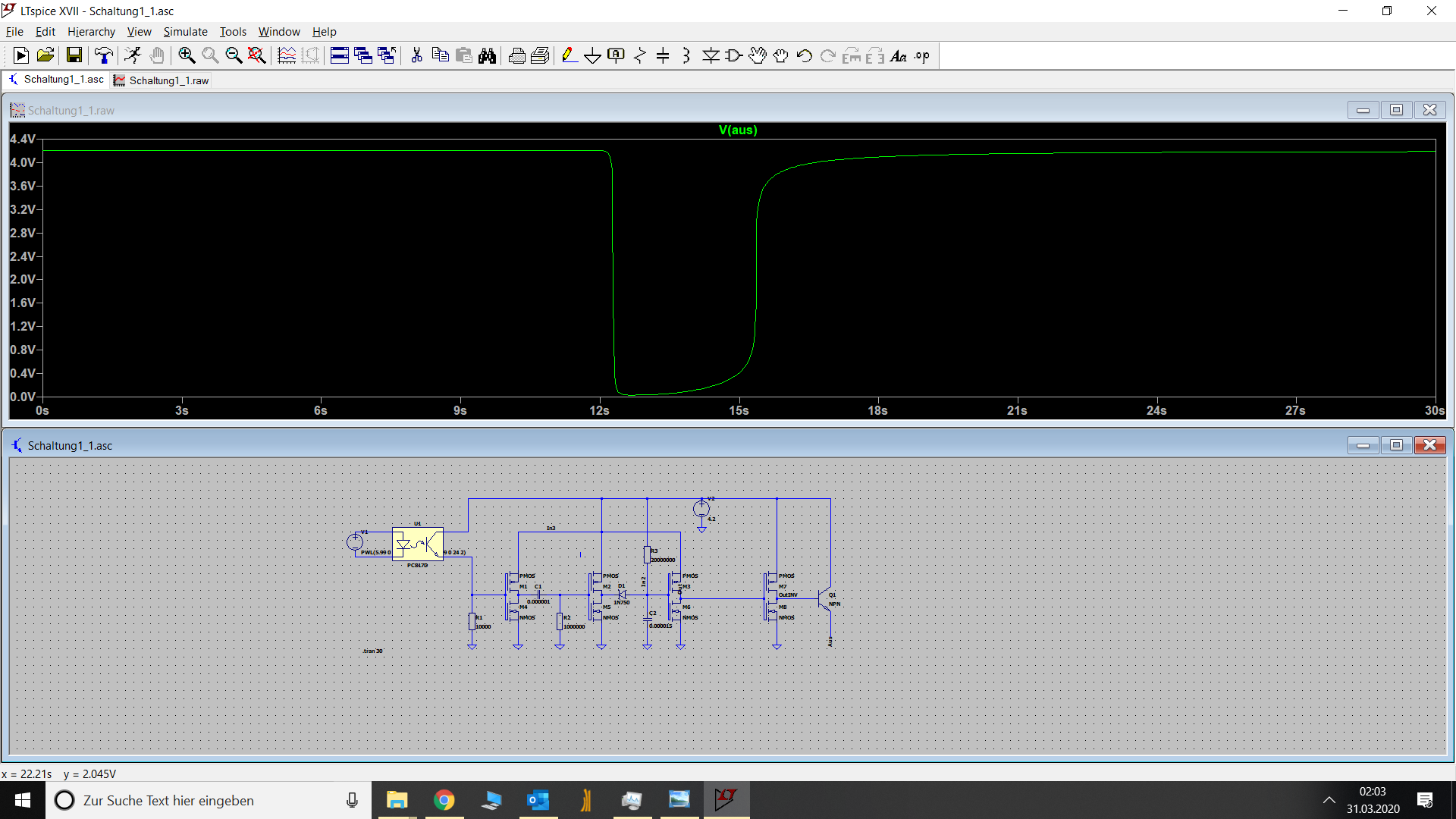The height and width of the screenshot is (819, 1456).
Task: Click the Close All Windows icon
Action: click(387, 55)
